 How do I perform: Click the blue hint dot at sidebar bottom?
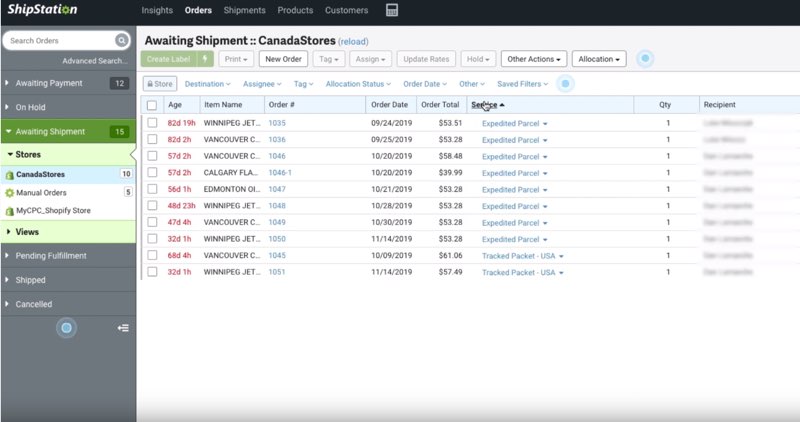pyautogui.click(x=66, y=328)
